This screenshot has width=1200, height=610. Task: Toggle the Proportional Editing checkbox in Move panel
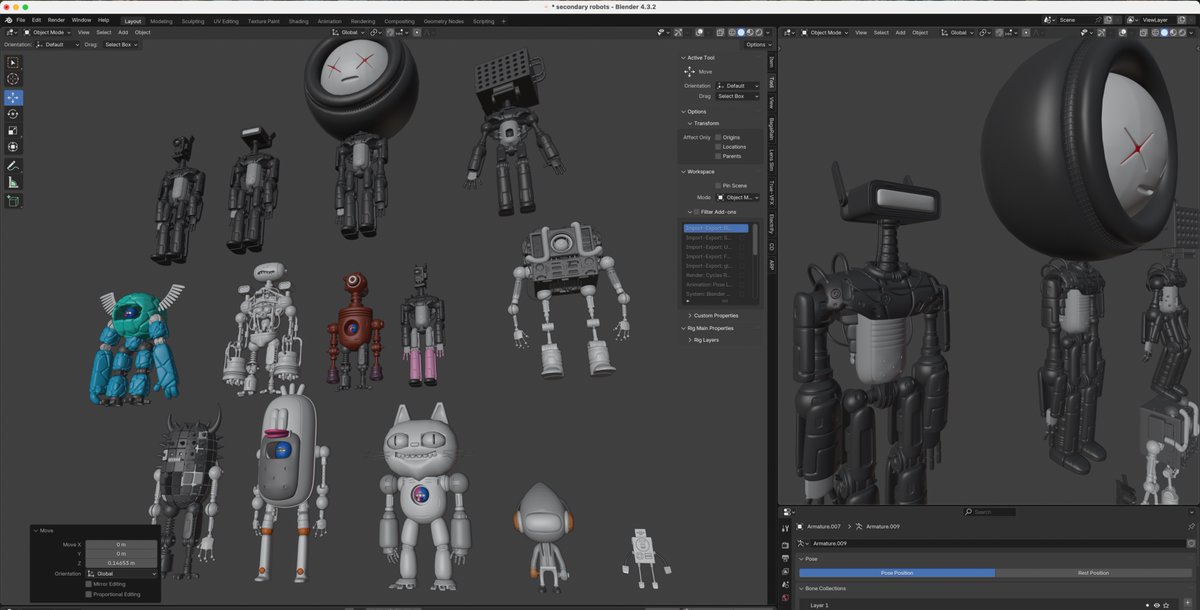pos(89,594)
